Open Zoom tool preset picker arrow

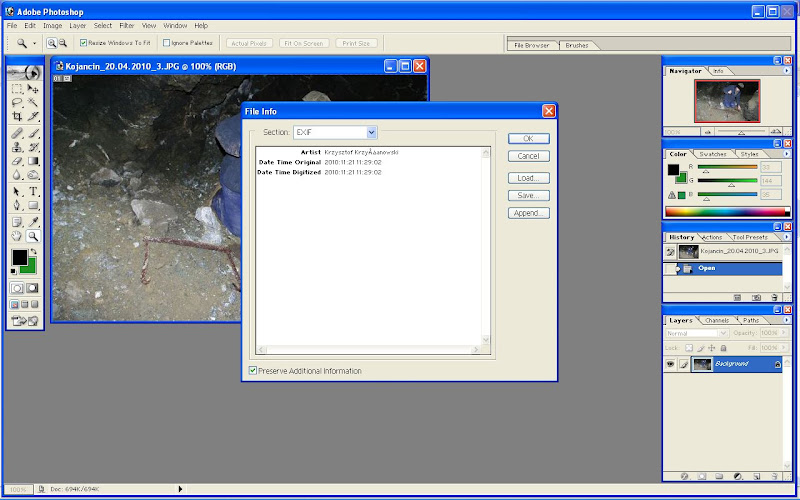click(x=35, y=43)
